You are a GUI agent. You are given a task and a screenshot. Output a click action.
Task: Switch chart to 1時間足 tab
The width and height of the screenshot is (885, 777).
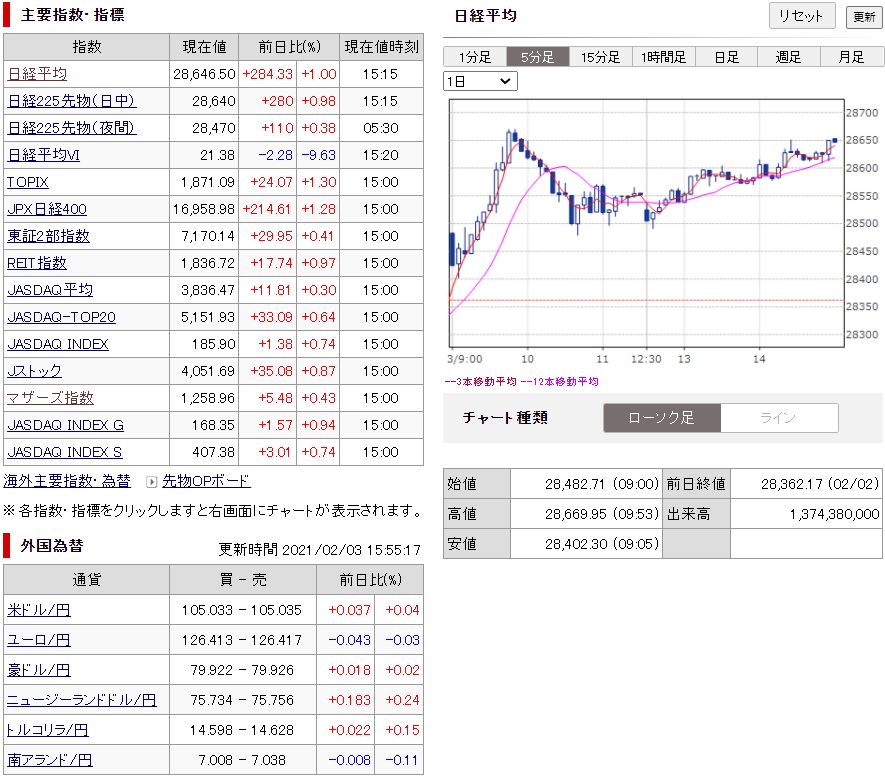(x=664, y=57)
